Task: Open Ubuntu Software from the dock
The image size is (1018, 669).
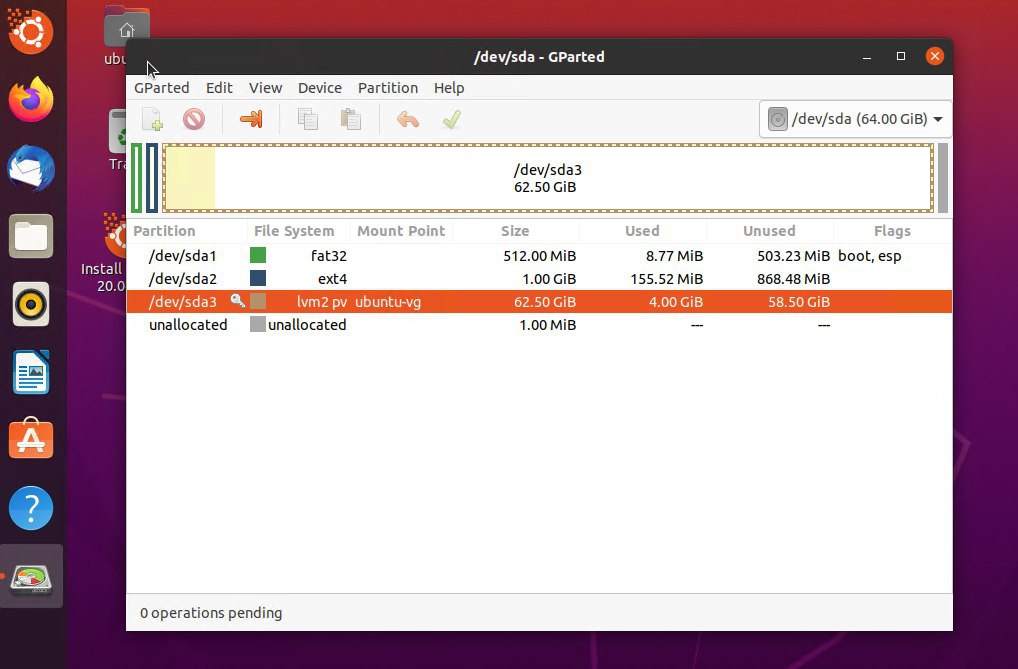Action: [31, 439]
